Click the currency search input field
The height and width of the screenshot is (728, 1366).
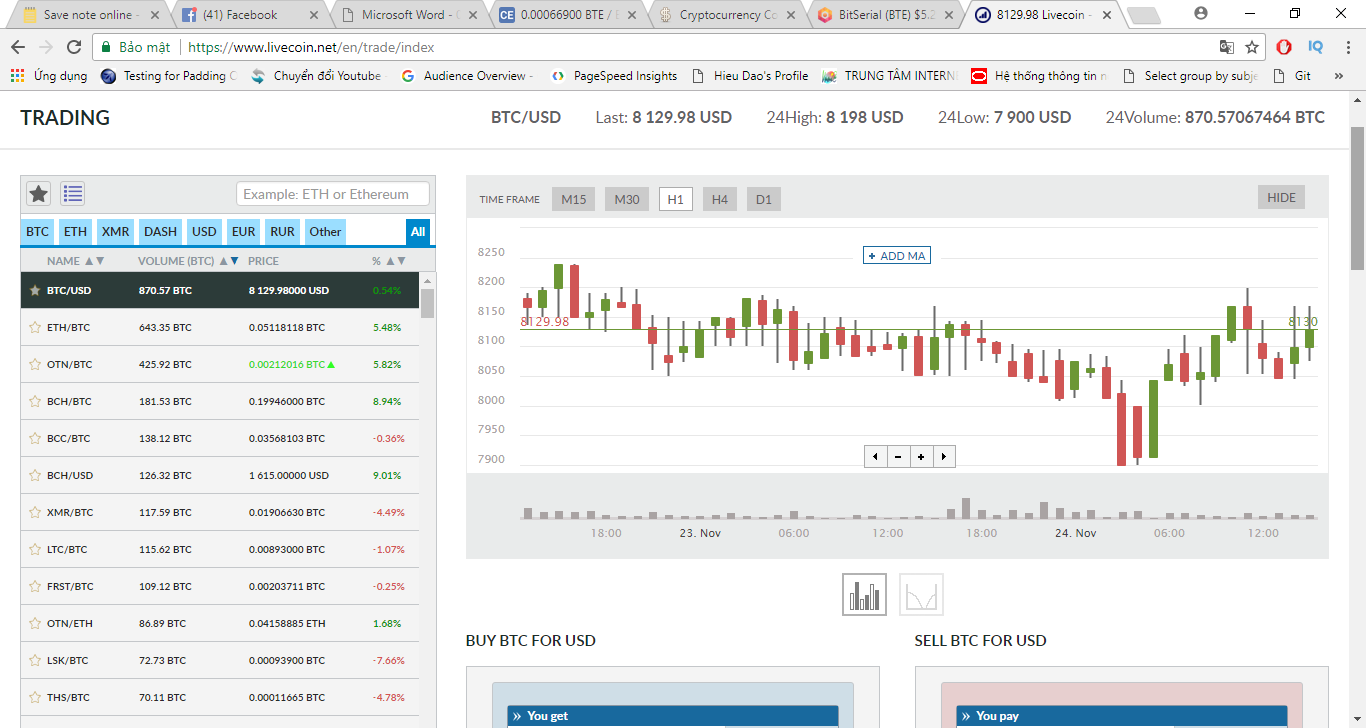point(333,194)
